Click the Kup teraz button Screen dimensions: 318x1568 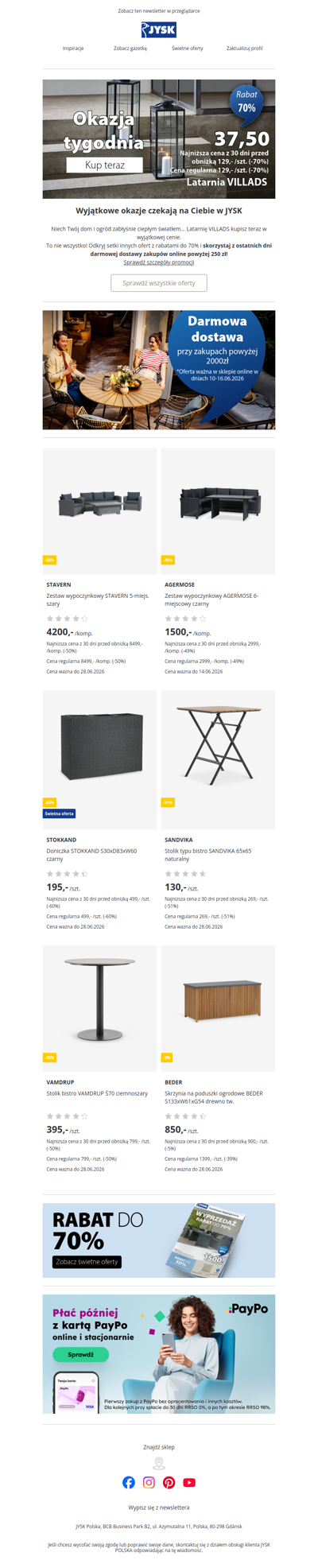point(104,165)
